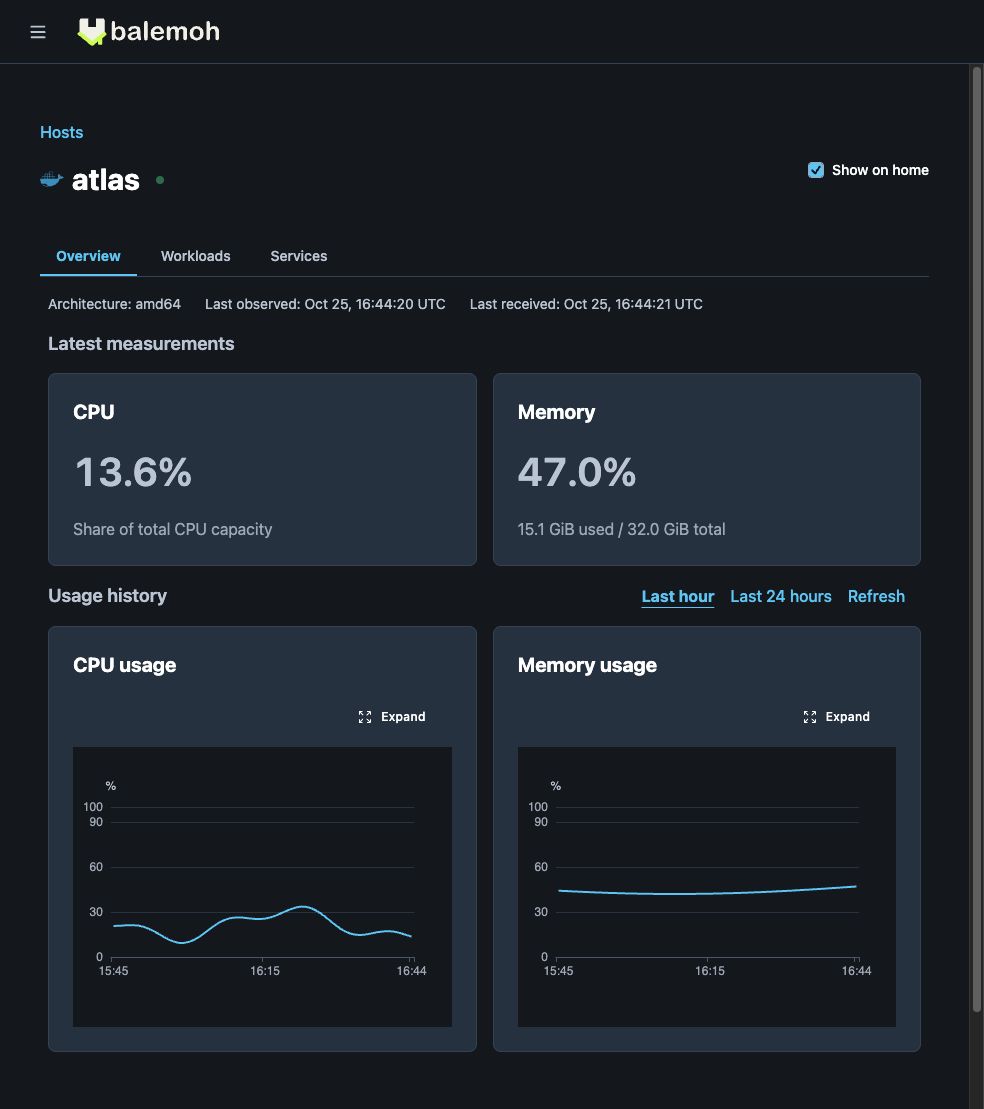Viewport: 984px width, 1109px height.
Task: Click the 'Usage history' heading
Action: pyautogui.click(x=108, y=596)
